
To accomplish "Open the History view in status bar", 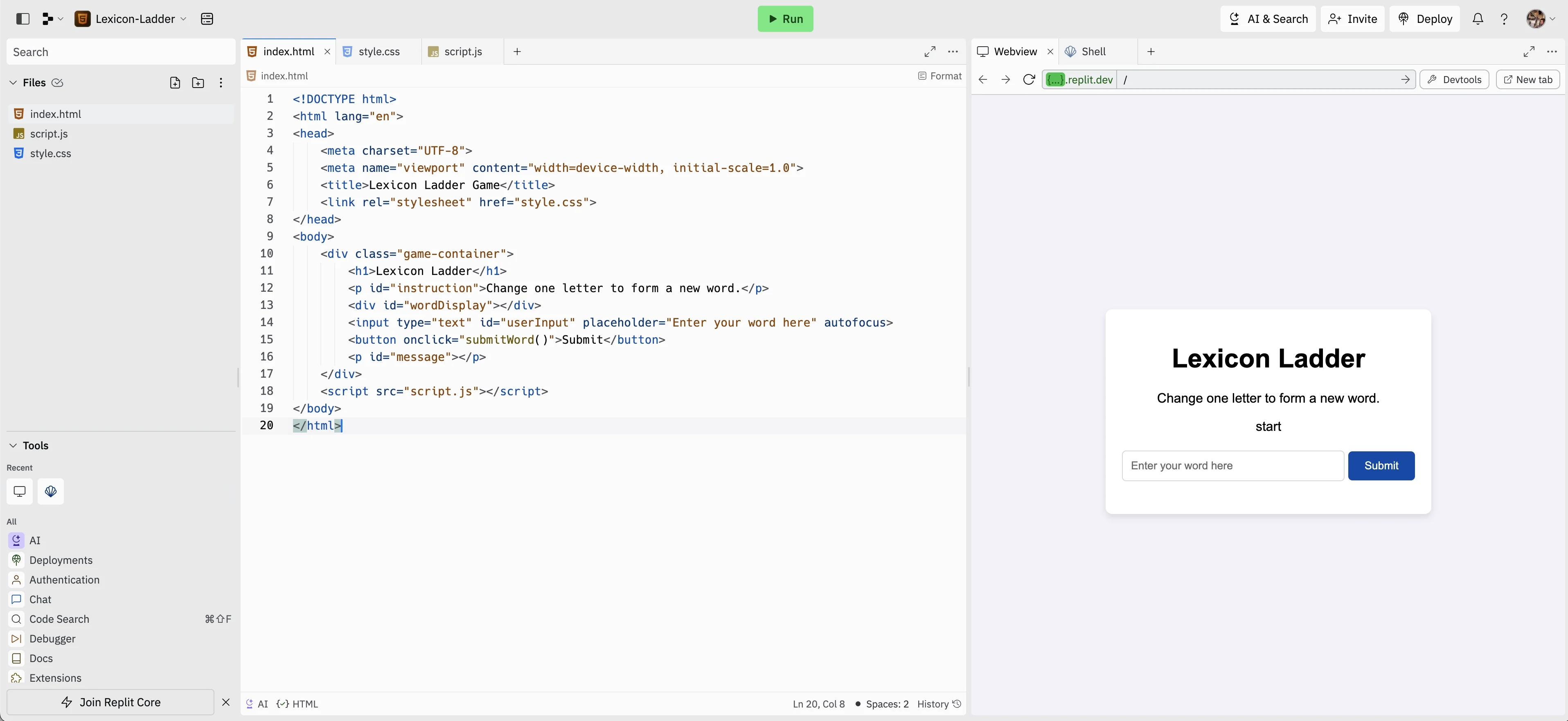I will coord(939,704).
